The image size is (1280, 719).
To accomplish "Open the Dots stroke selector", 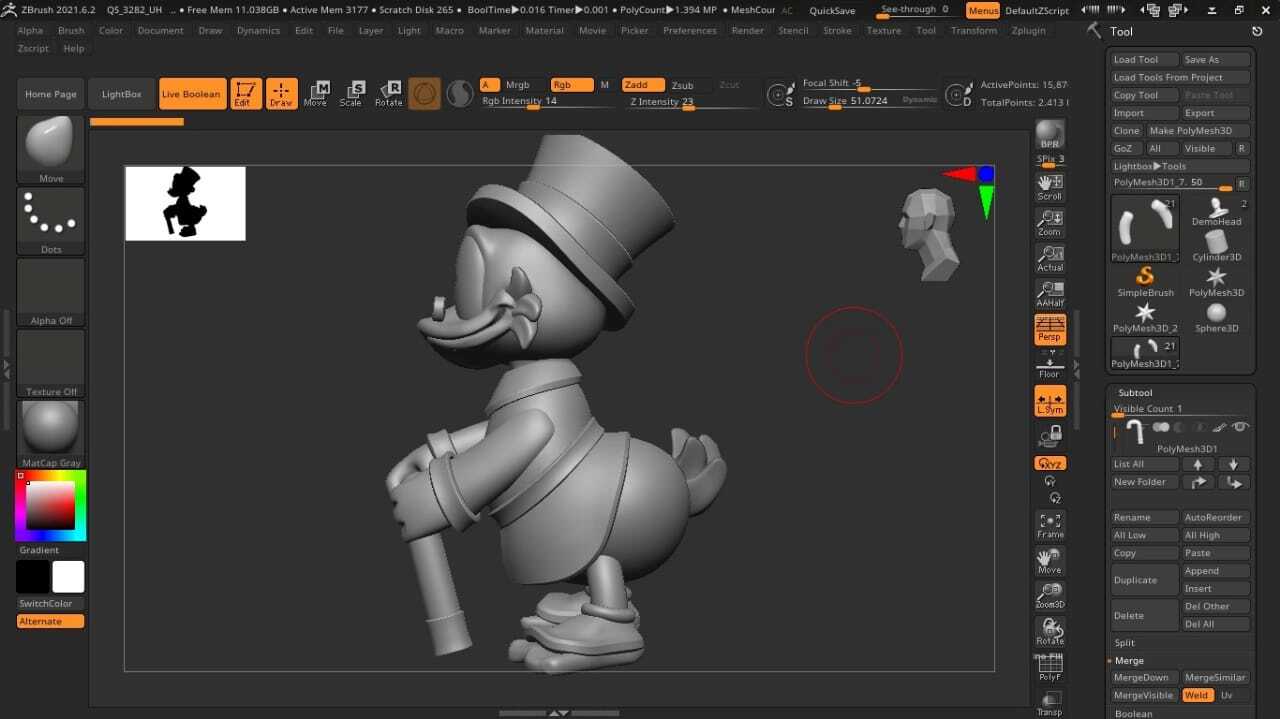I will tap(51, 221).
